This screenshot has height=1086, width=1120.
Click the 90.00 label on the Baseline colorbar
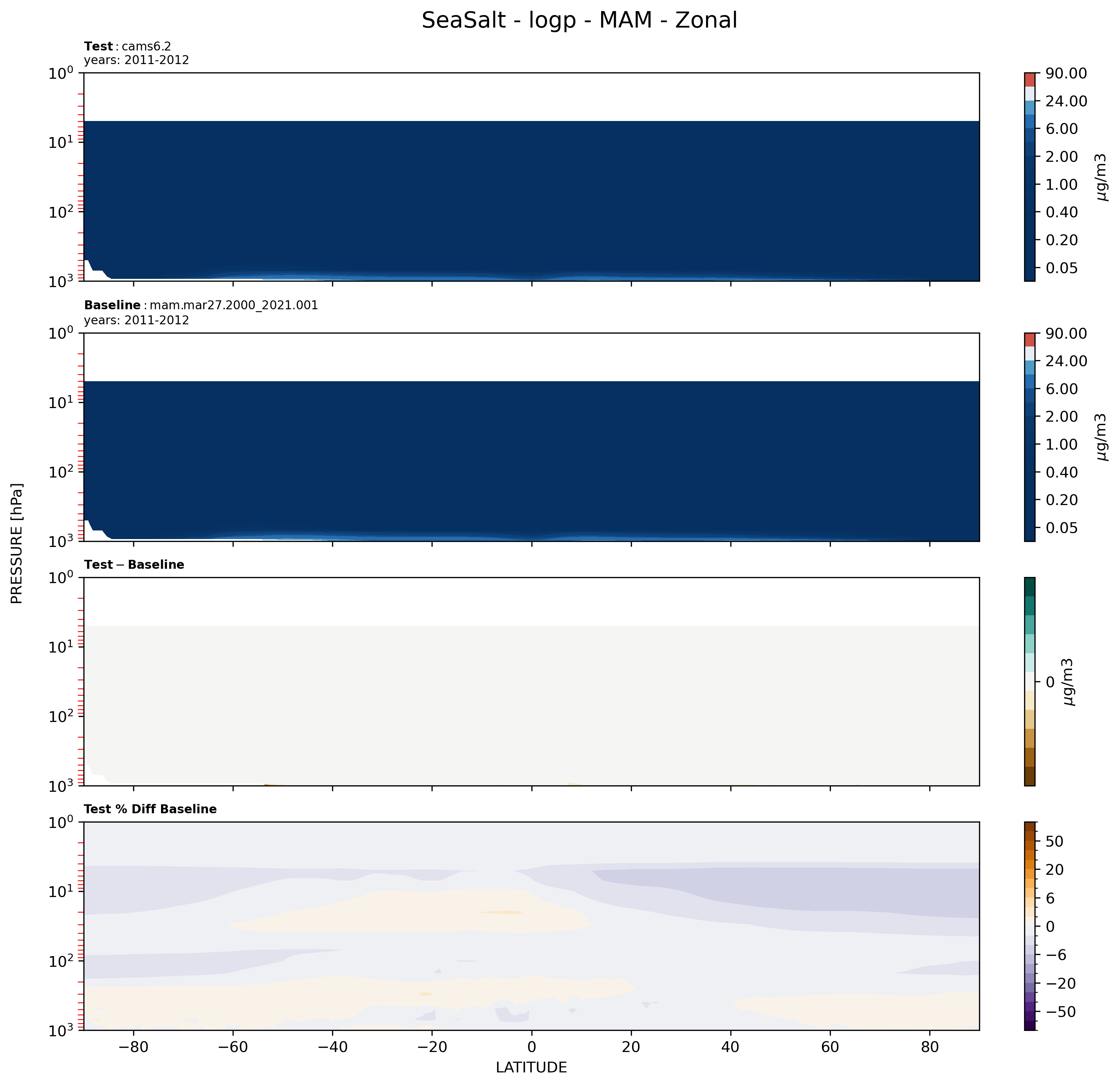click(1066, 334)
